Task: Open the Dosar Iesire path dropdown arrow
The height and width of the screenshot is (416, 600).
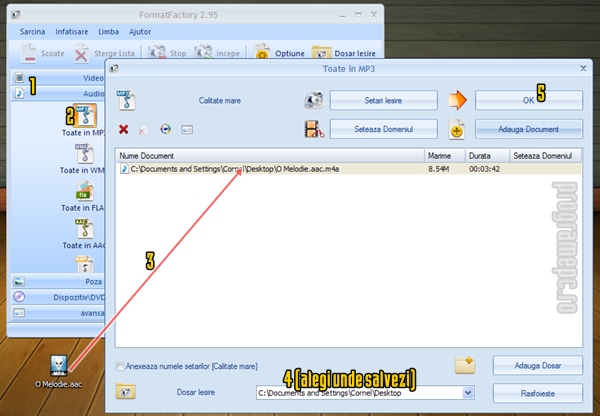Action: [468, 393]
